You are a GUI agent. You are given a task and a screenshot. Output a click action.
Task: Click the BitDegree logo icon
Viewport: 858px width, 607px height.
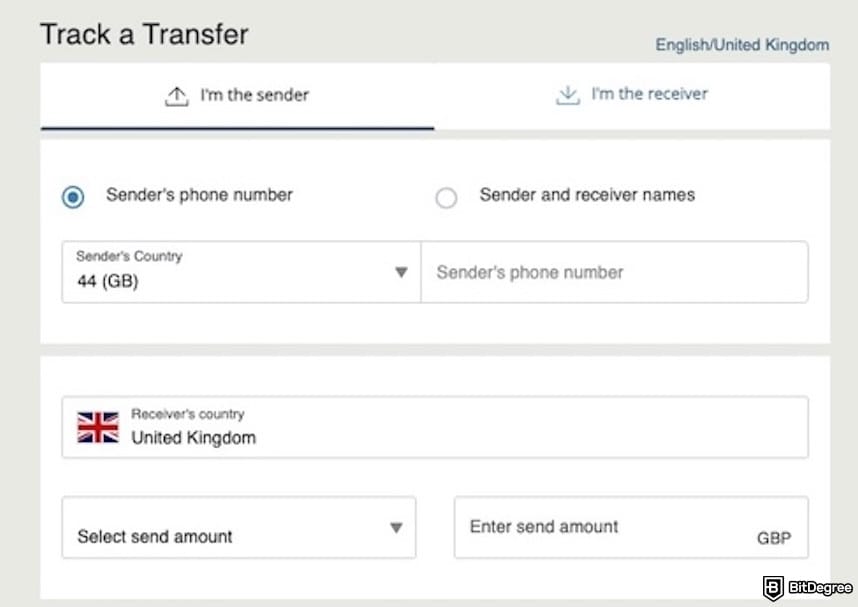pos(774,588)
